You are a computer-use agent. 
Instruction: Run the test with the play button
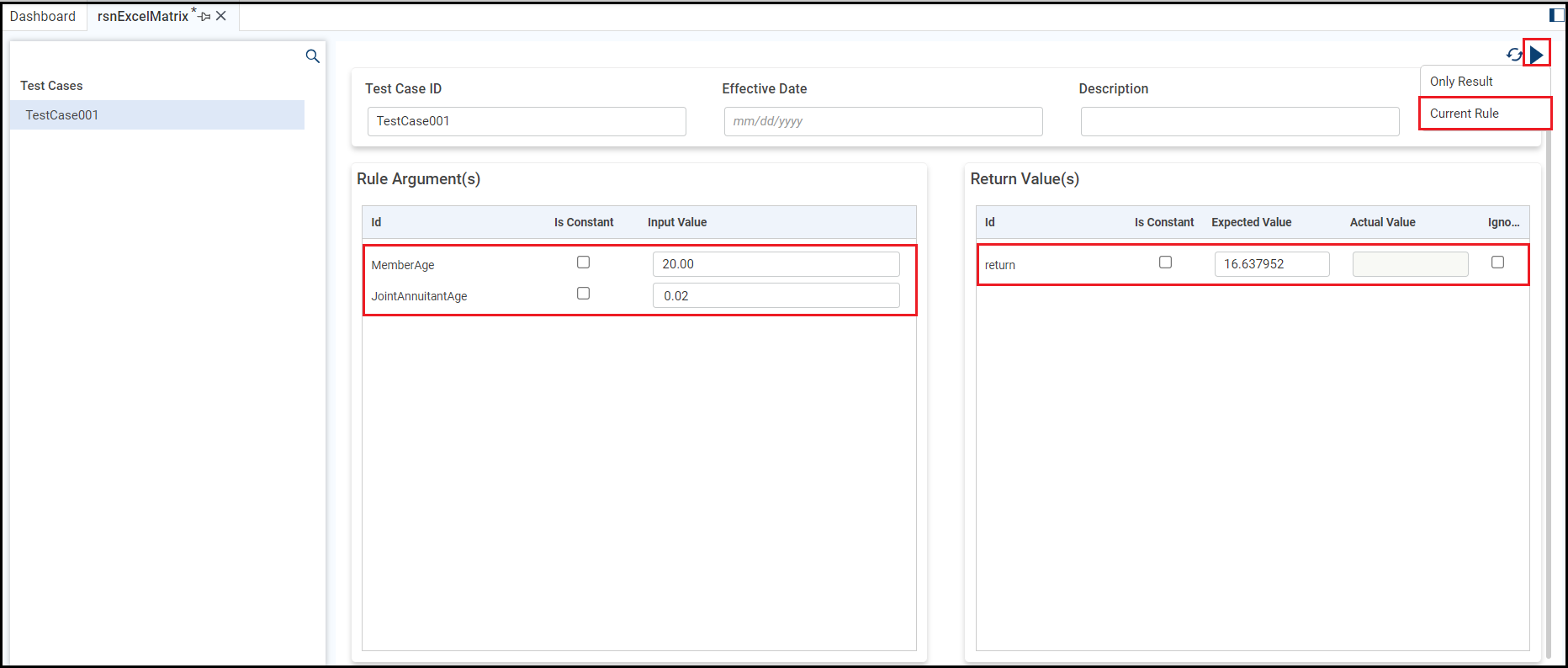tap(1537, 55)
